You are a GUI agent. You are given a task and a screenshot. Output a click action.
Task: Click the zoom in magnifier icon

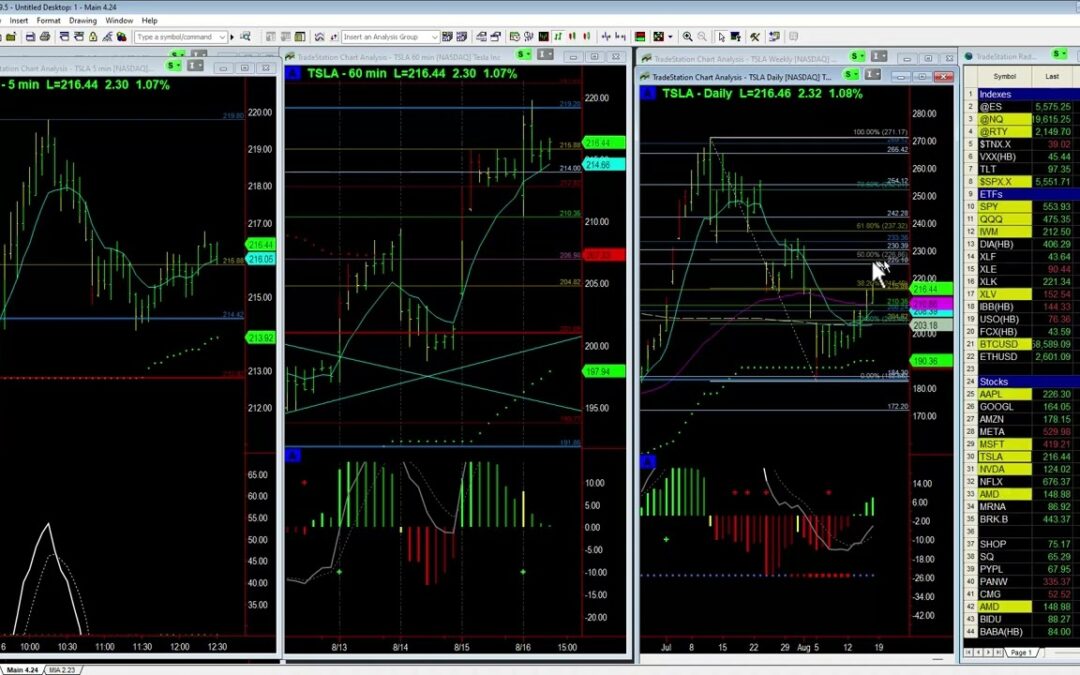687,37
